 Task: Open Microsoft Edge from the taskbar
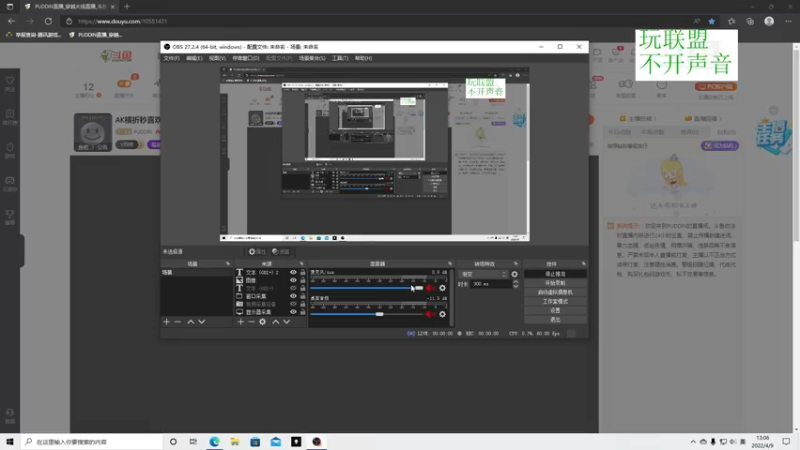coord(214,442)
